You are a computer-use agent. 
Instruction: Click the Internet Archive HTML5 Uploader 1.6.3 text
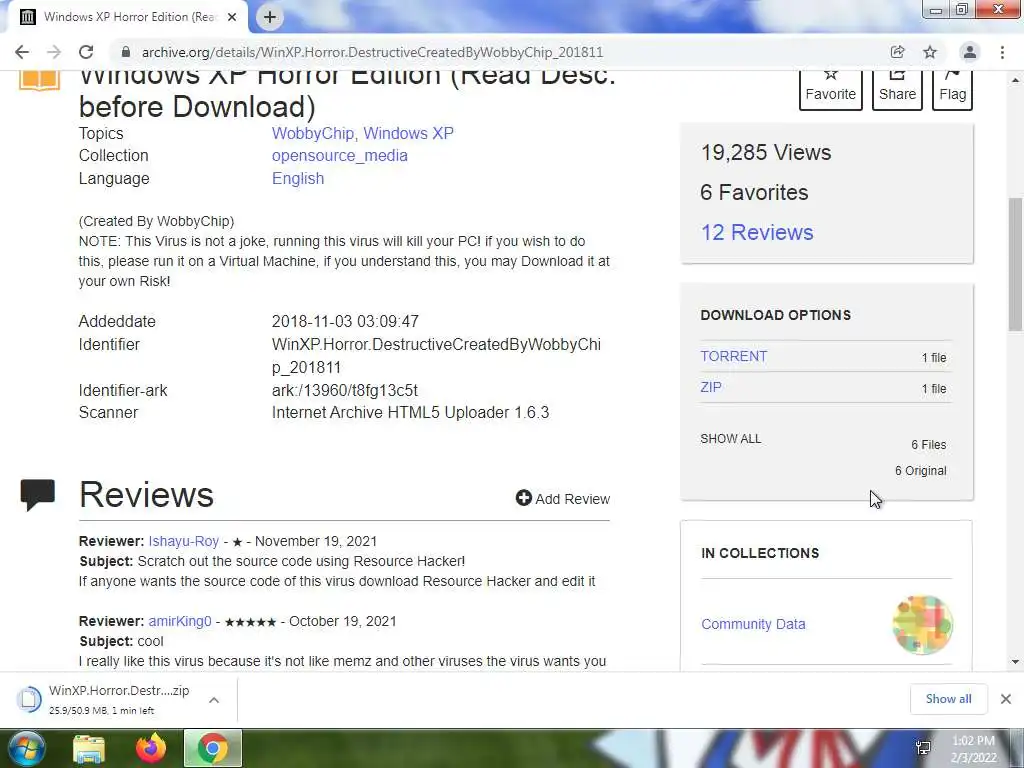411,413
